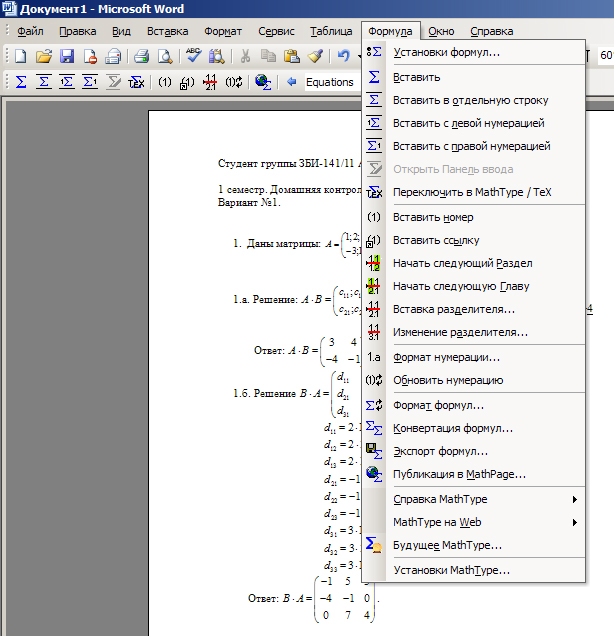Click MathType Right-Numbered Equation toolbar icon
The image size is (614, 636).
[90, 82]
